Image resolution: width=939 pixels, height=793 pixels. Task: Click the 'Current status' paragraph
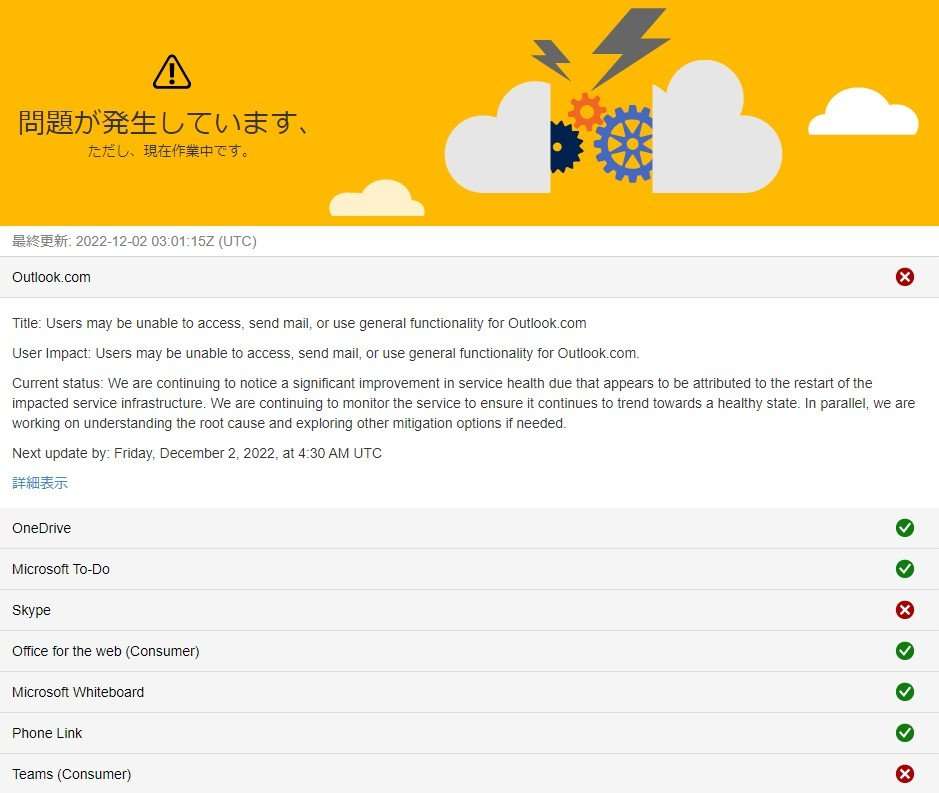coord(464,403)
